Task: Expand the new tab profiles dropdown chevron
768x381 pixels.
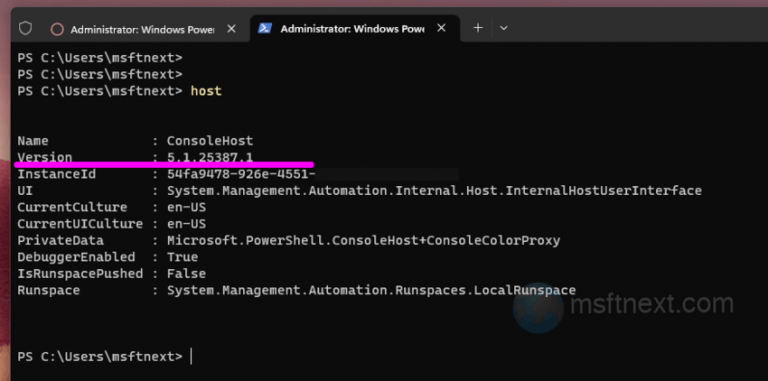Action: [504, 28]
